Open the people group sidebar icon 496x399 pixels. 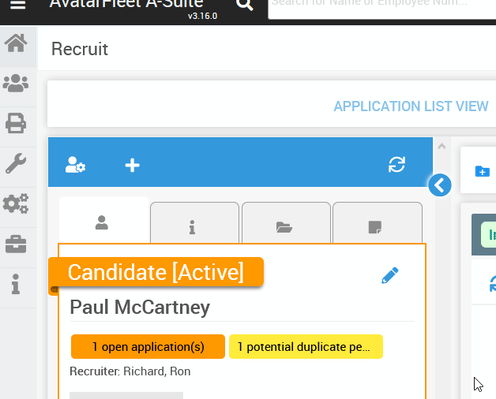coord(16,83)
